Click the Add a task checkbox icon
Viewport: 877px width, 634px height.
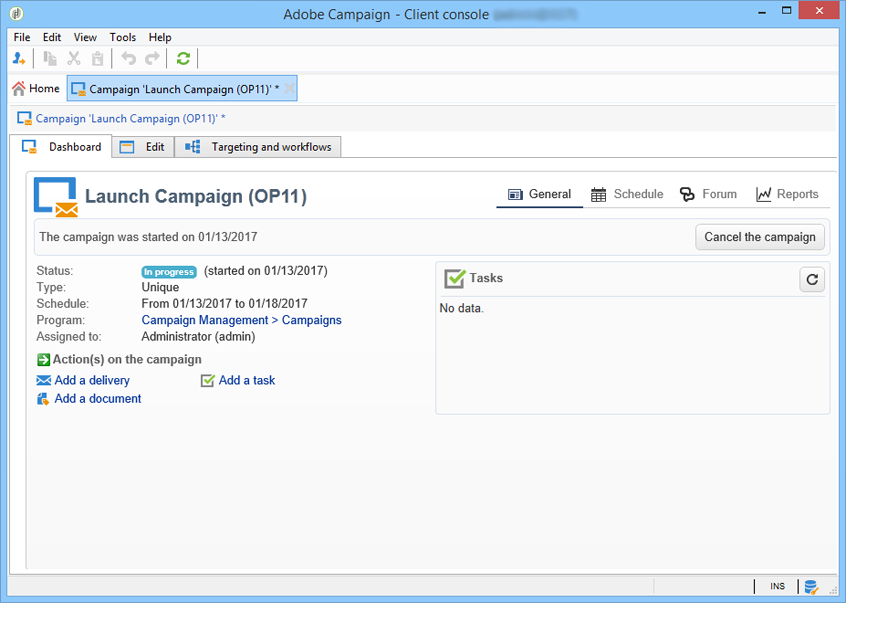coord(208,381)
